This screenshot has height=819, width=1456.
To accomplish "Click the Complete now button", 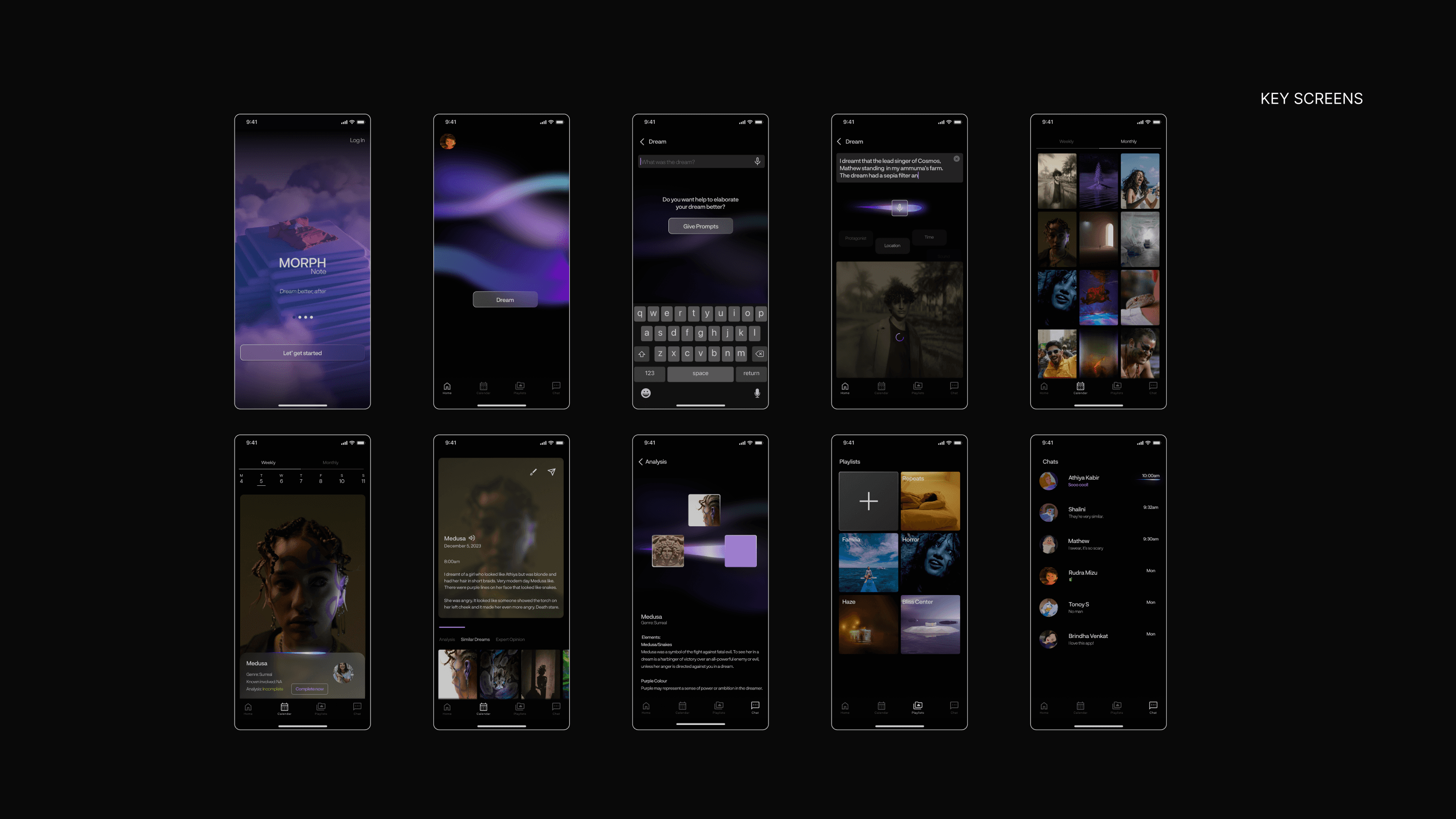I will [x=309, y=689].
